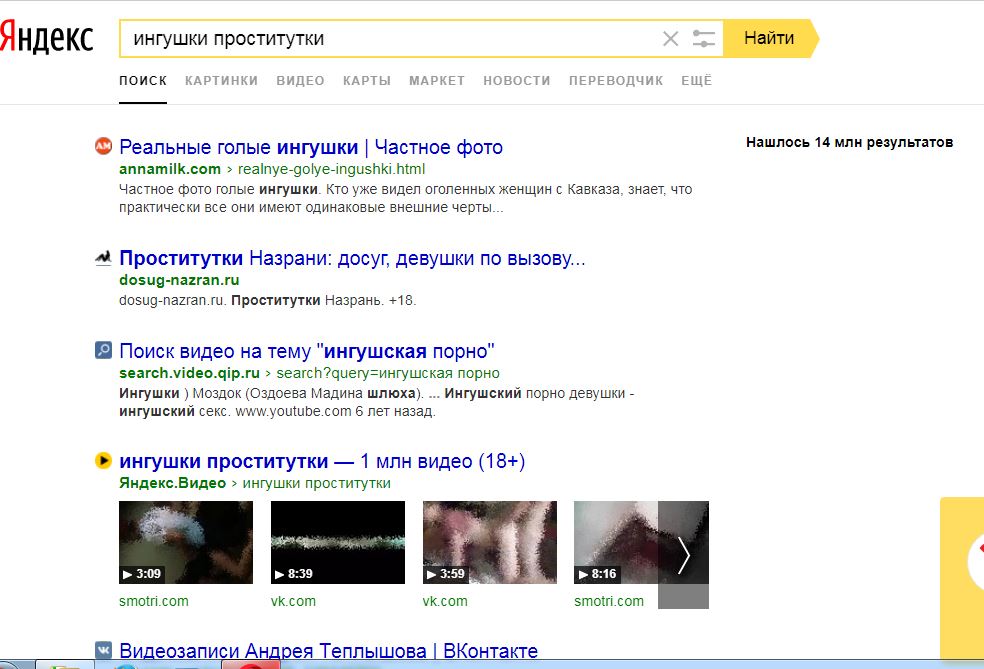984x669 pixels.
Task: Click the magnifier favicon of qip.ru result
Action: (x=103, y=350)
